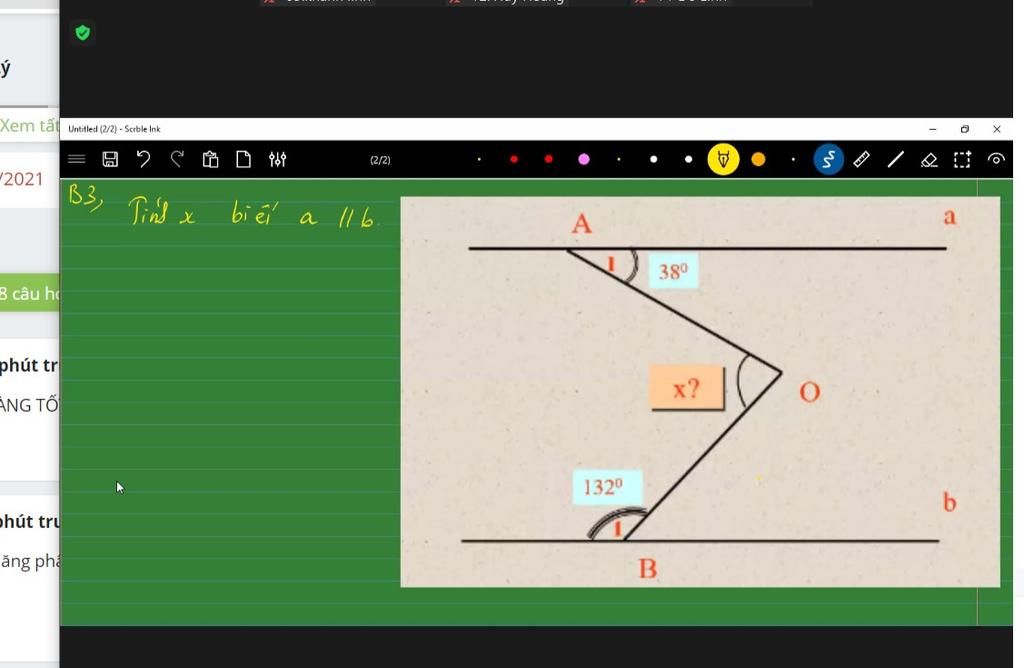The image size is (1024, 668).
Task: Close the Scrble Ink window
Action: point(997,129)
